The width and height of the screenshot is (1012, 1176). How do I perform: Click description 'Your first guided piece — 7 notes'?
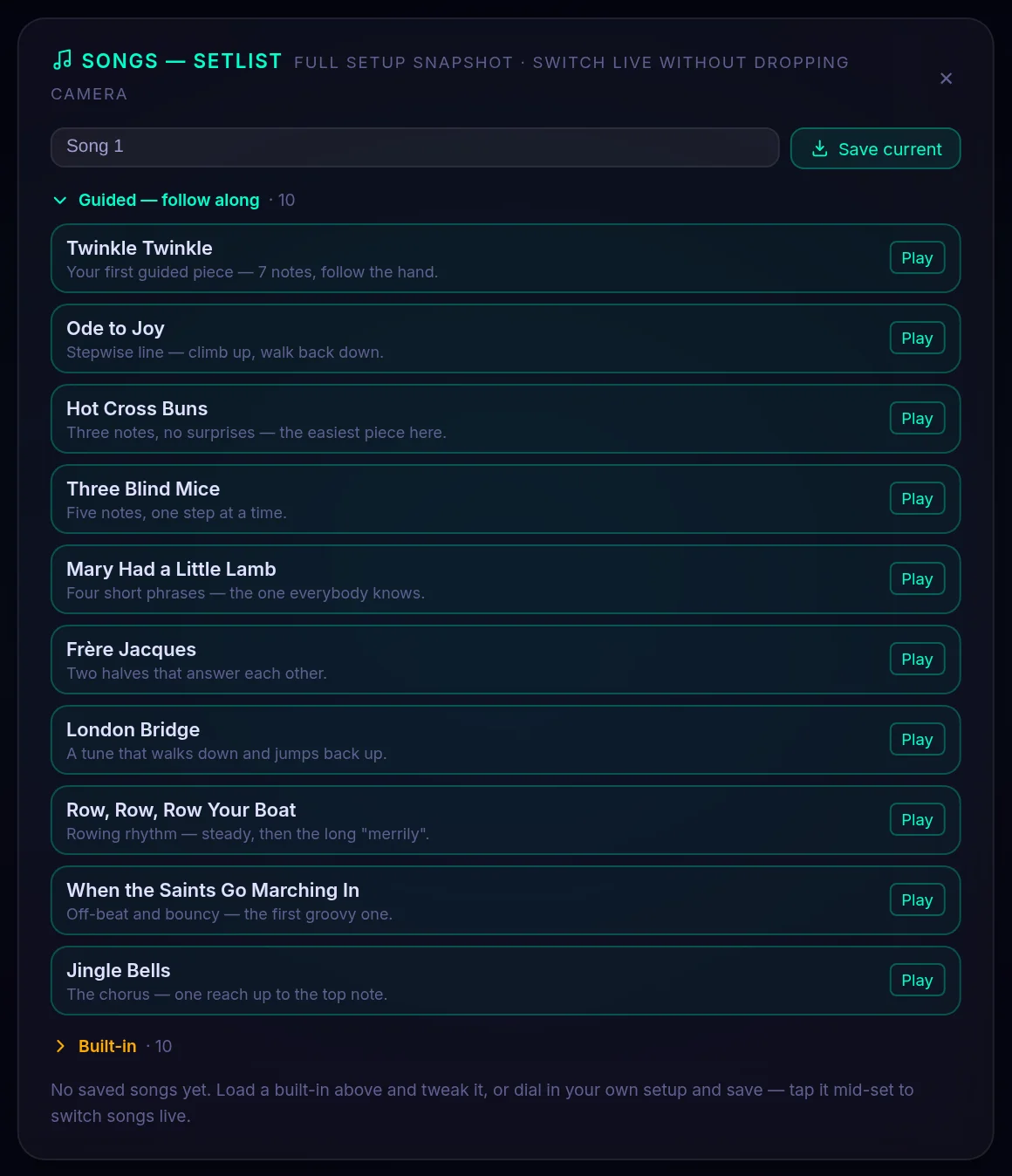[252, 272]
